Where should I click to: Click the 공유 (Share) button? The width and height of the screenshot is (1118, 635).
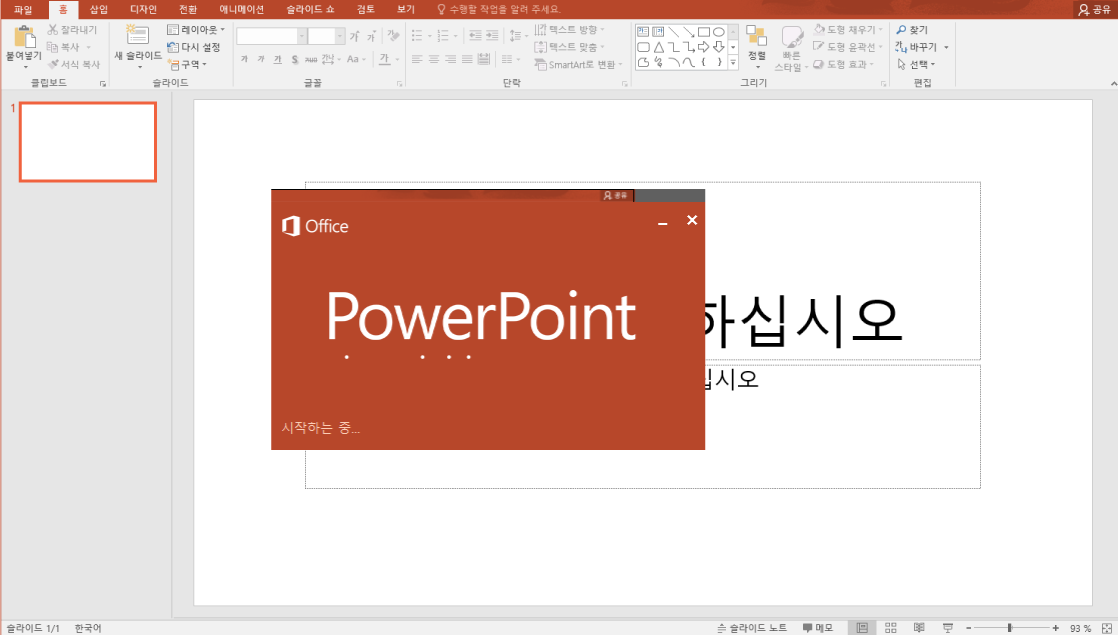[1094, 9]
